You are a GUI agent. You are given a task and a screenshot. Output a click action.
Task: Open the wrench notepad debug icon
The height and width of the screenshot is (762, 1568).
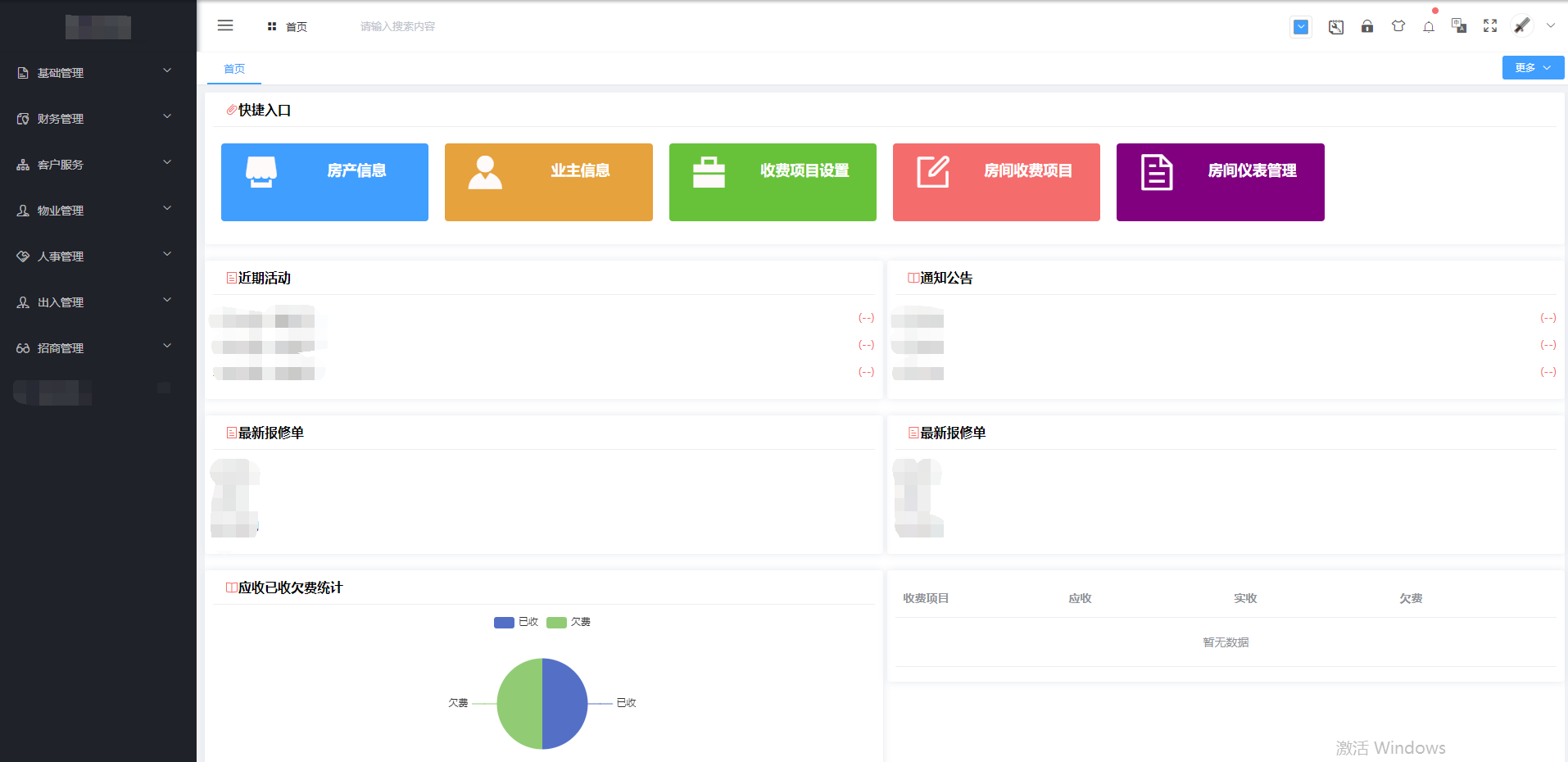coord(1336,27)
